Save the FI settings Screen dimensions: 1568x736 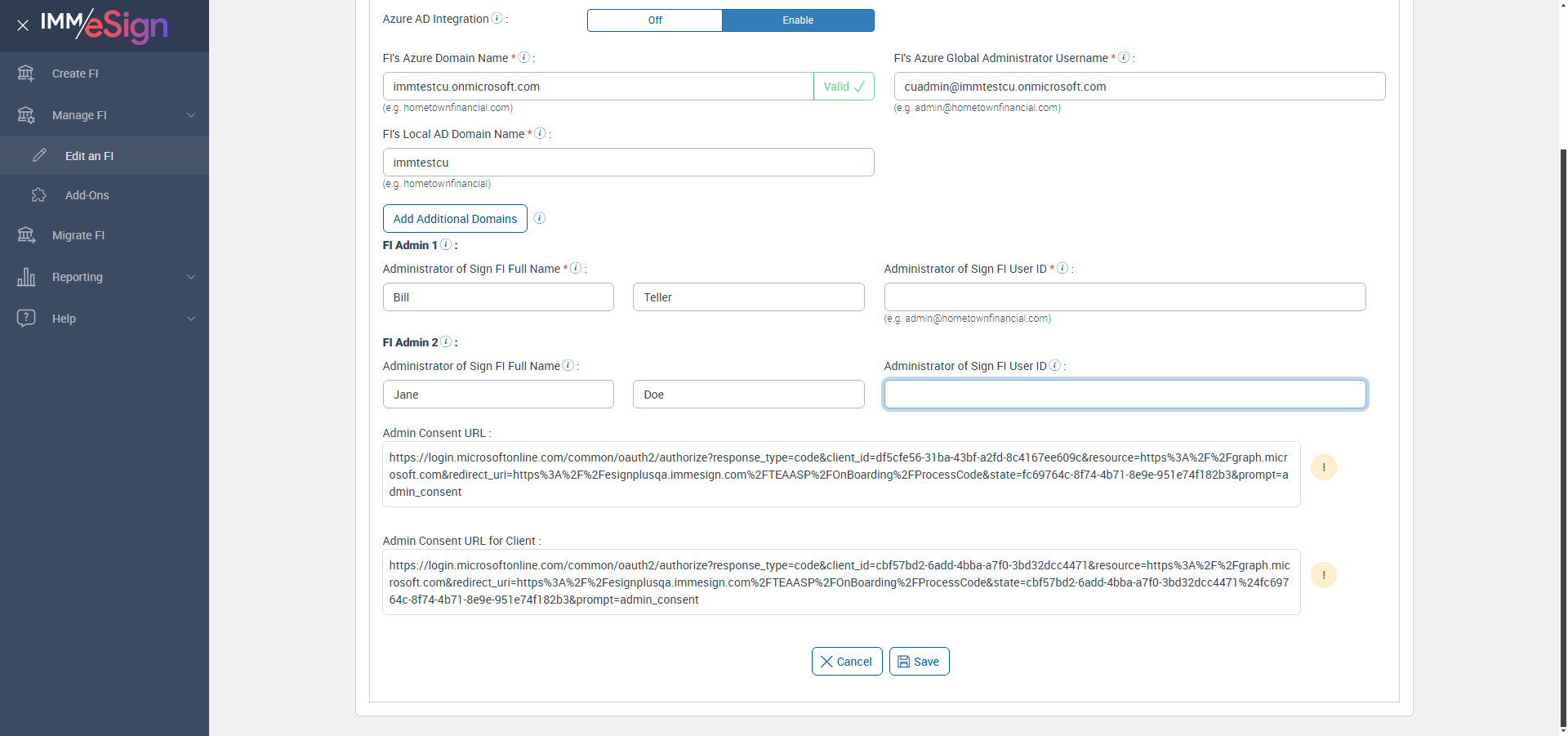click(919, 662)
